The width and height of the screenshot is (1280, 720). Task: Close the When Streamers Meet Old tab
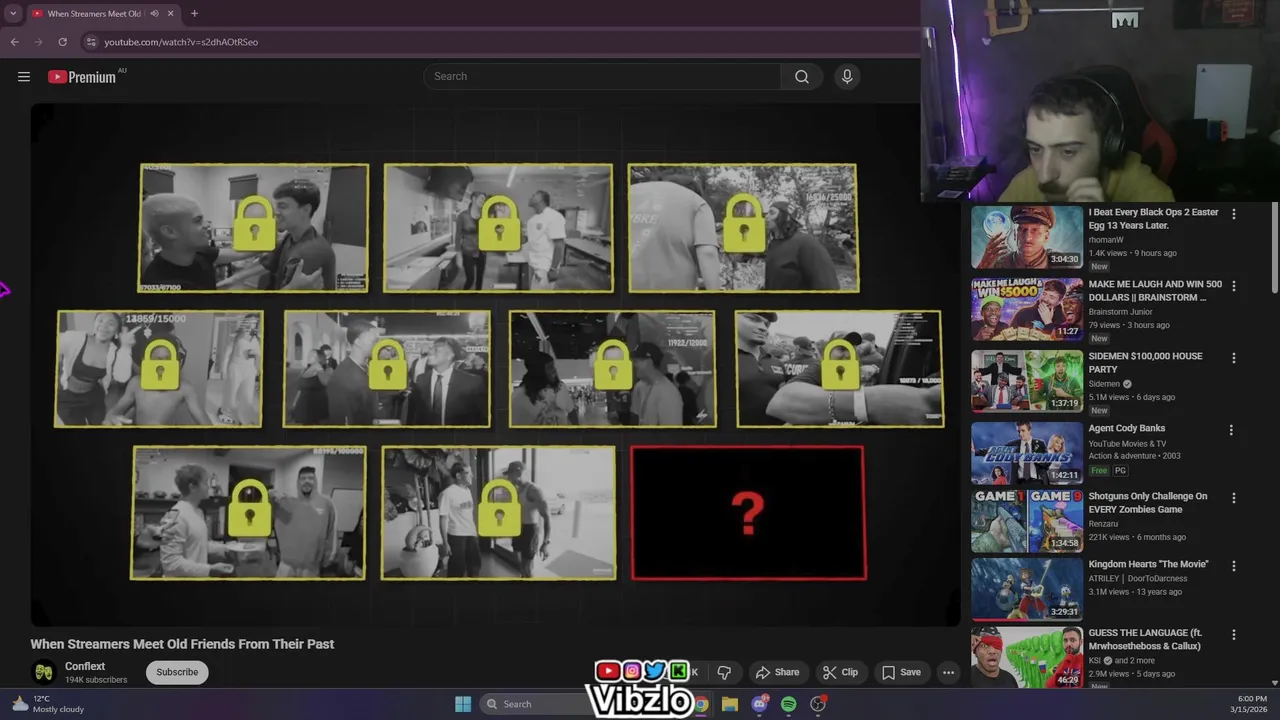click(x=170, y=14)
